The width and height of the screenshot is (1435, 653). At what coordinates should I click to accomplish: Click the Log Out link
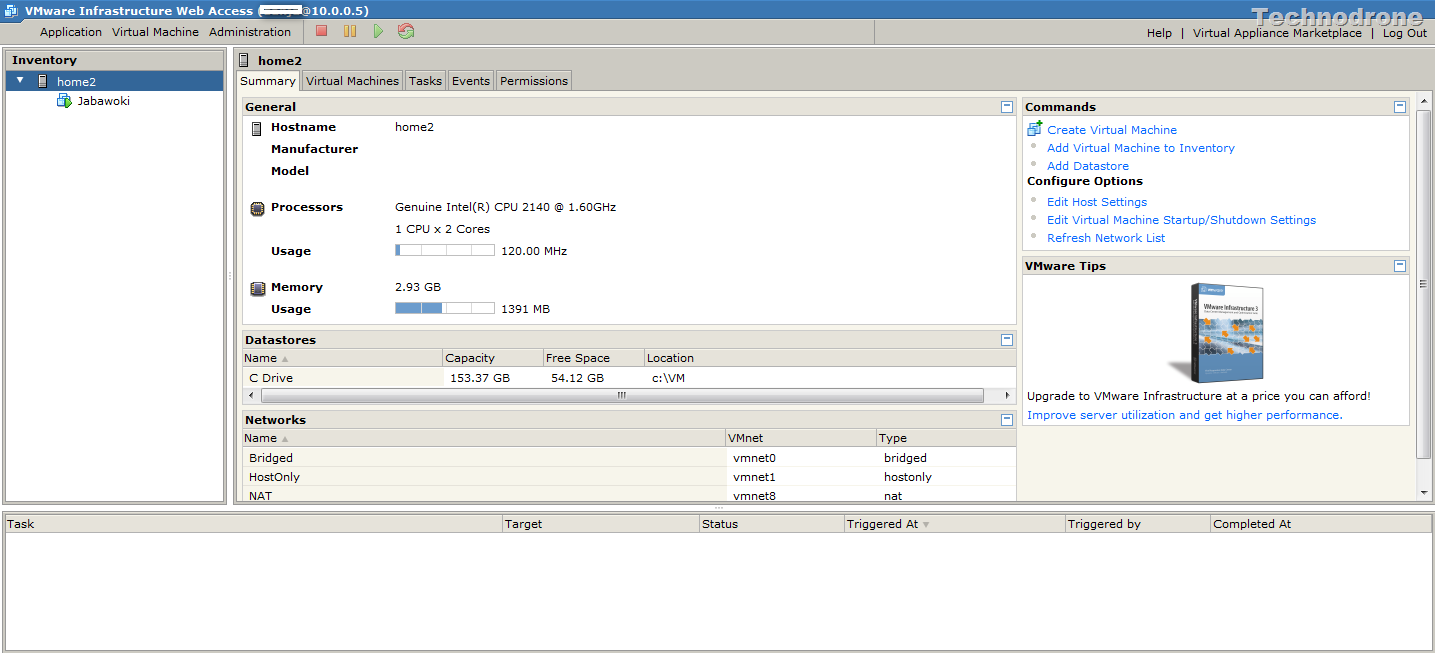coord(1405,33)
